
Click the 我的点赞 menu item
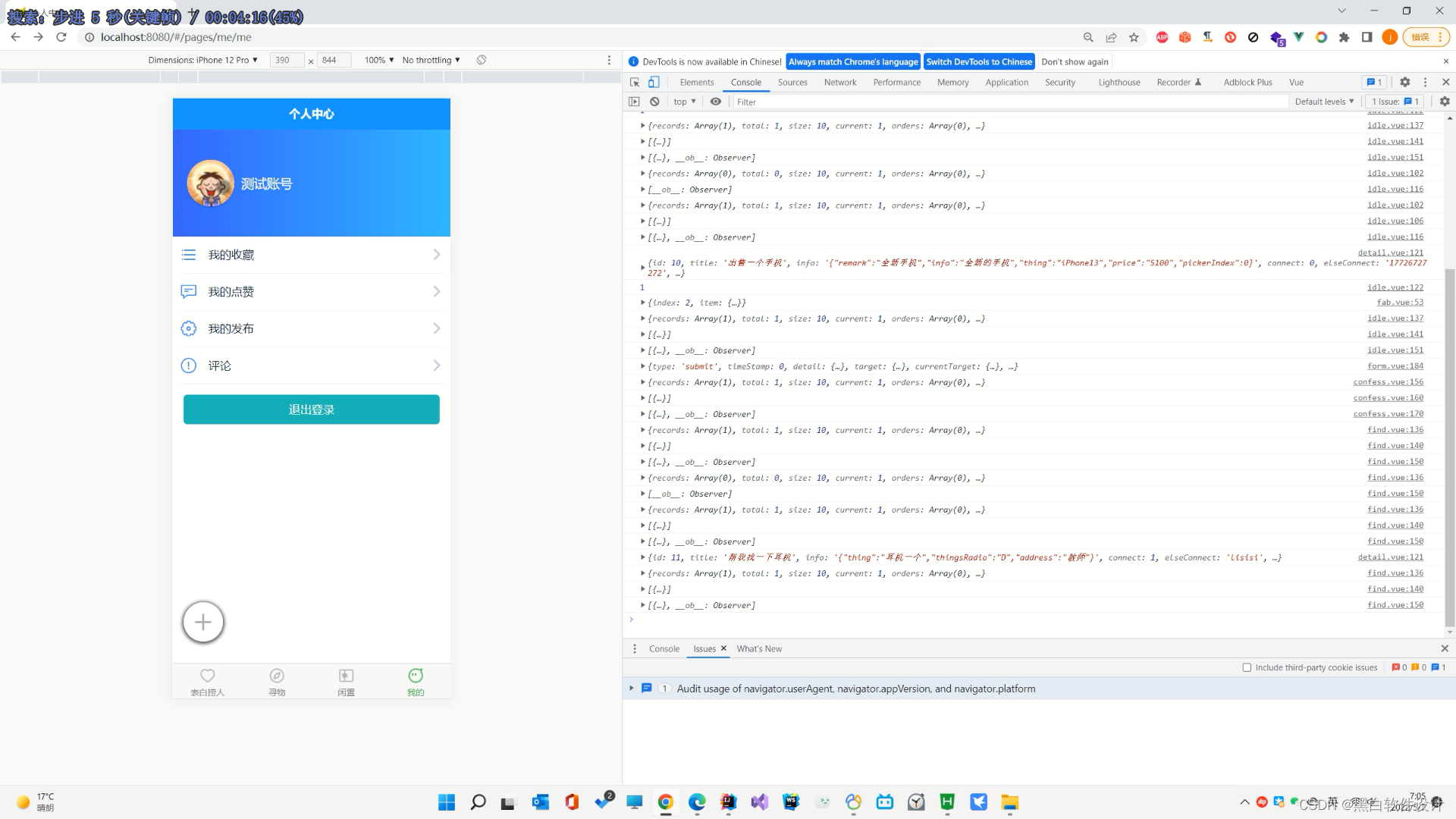(311, 291)
